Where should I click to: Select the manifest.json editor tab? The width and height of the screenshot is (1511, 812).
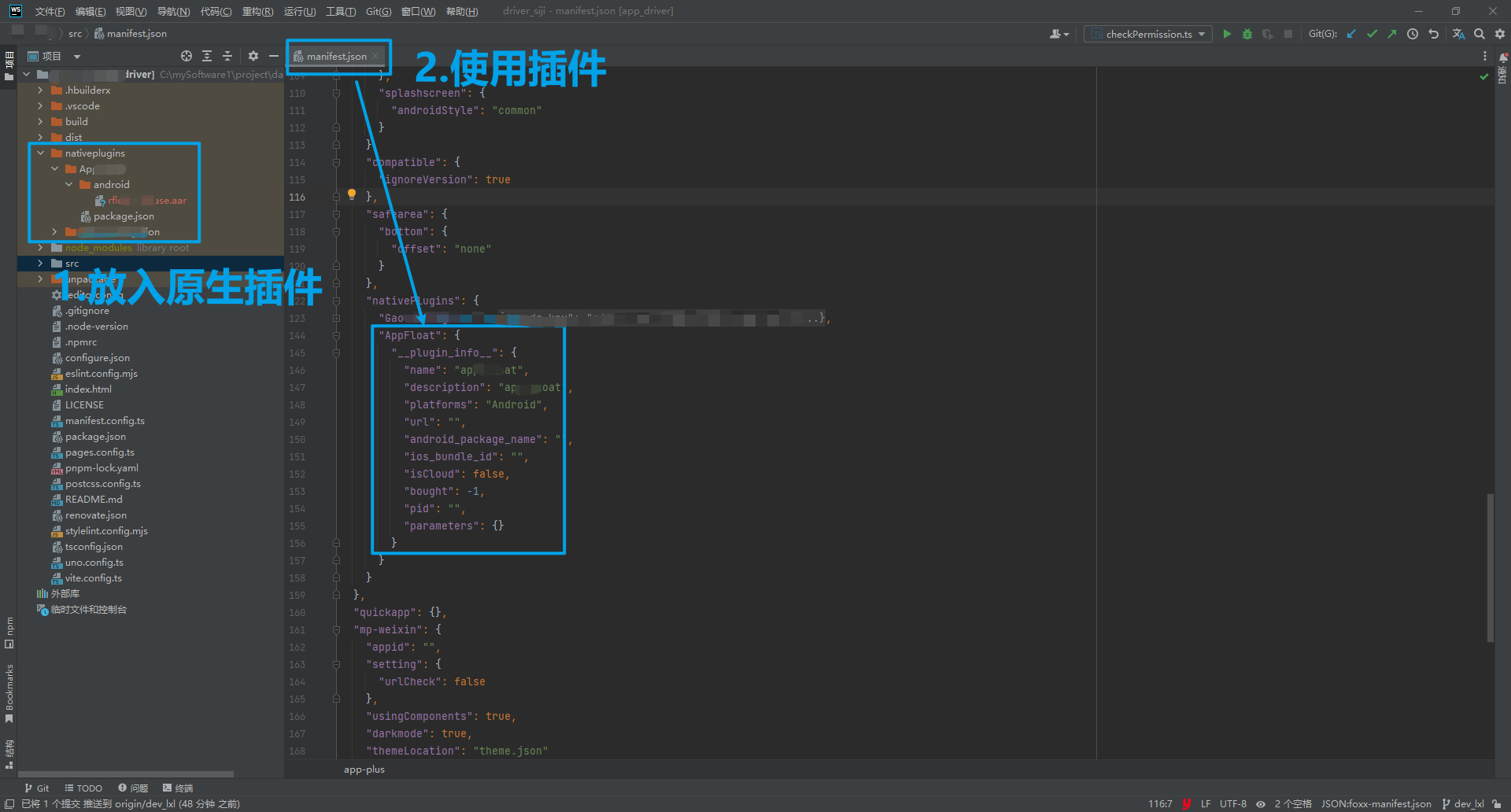(x=336, y=56)
